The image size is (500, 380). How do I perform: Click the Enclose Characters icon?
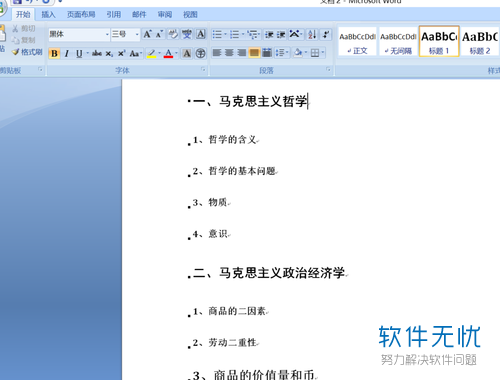click(200, 53)
